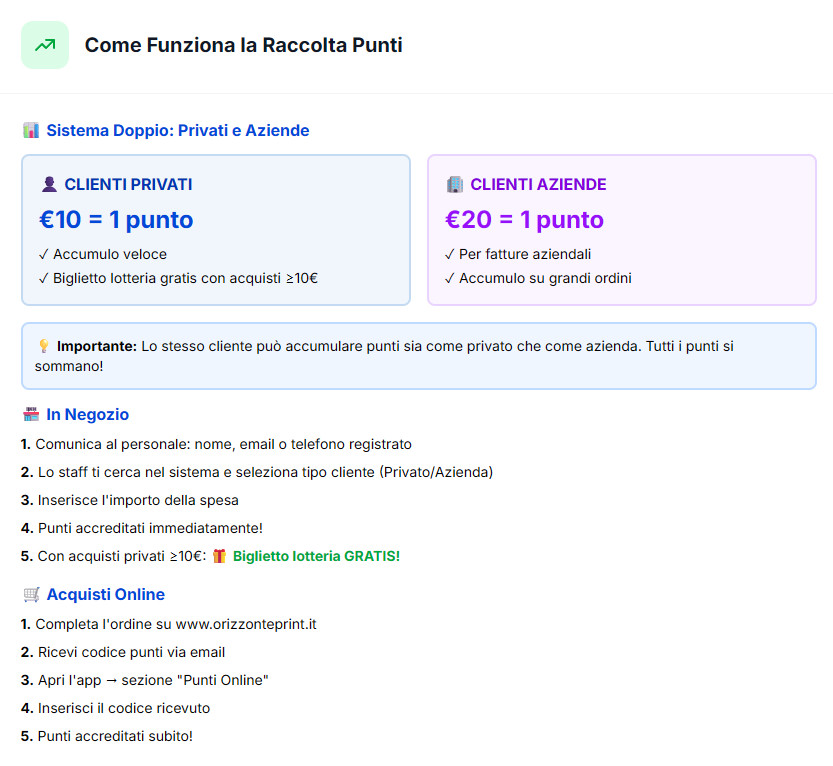Image resolution: width=833 pixels, height=766 pixels.
Task: Click step 2 Lo staff ti cerca nel sistema
Action: (257, 472)
